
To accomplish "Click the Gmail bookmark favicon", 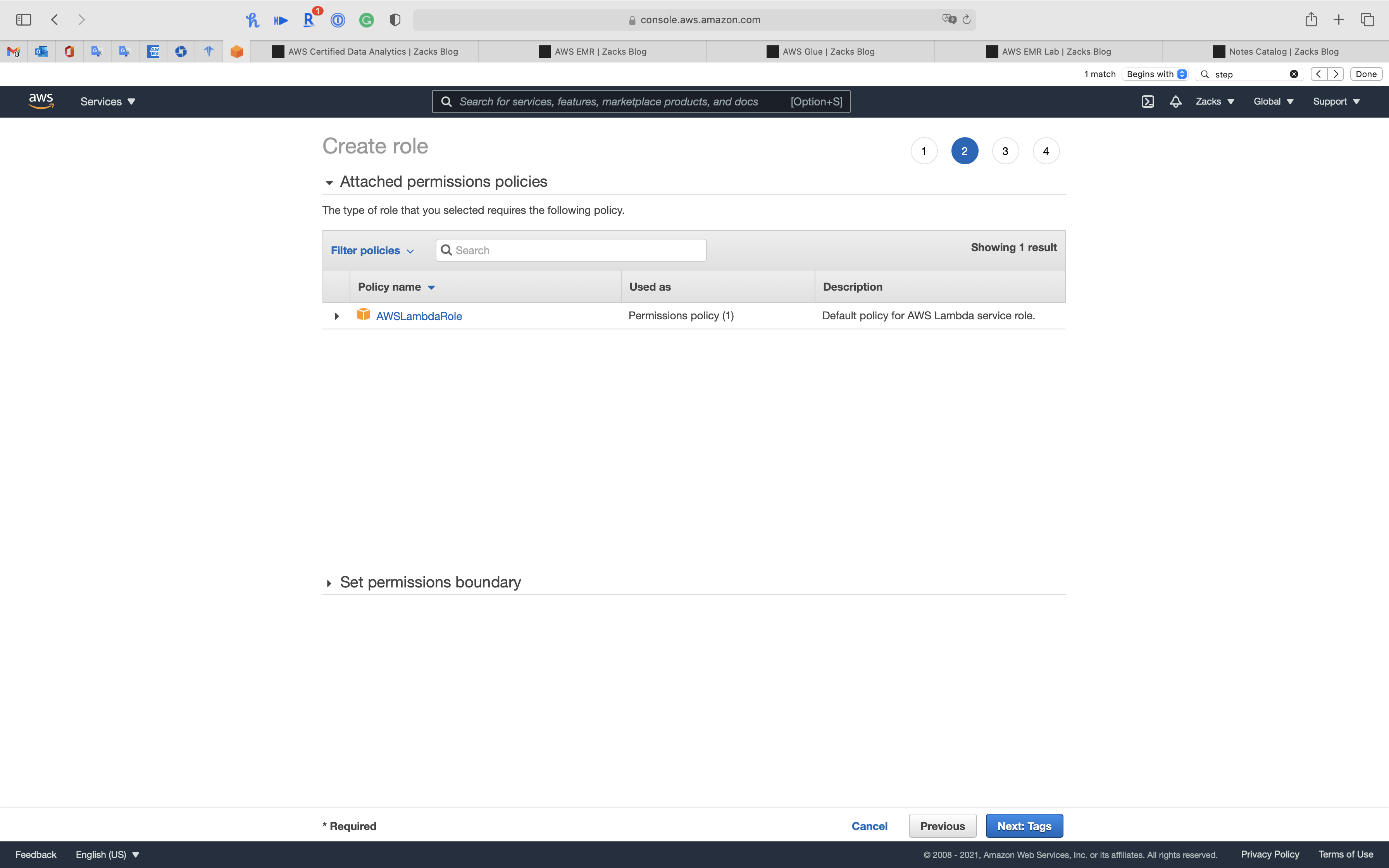I will [13, 52].
